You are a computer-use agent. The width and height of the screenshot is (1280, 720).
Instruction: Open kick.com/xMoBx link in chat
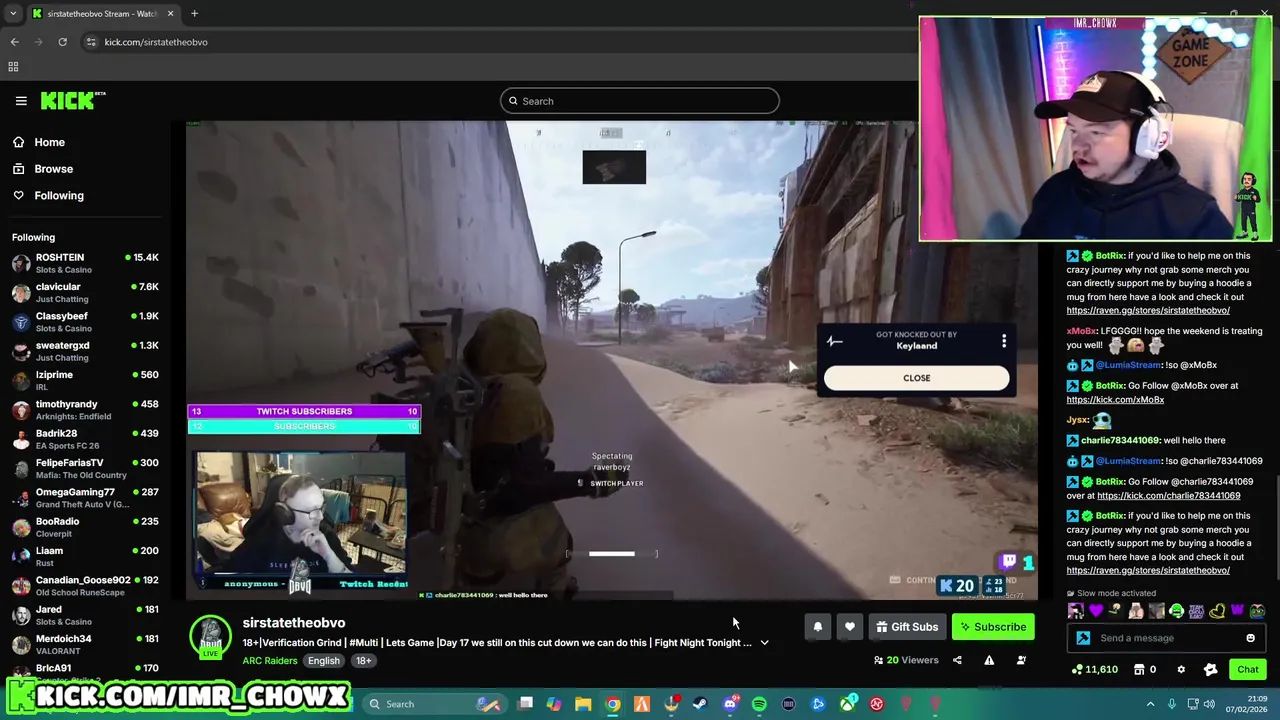point(1115,400)
